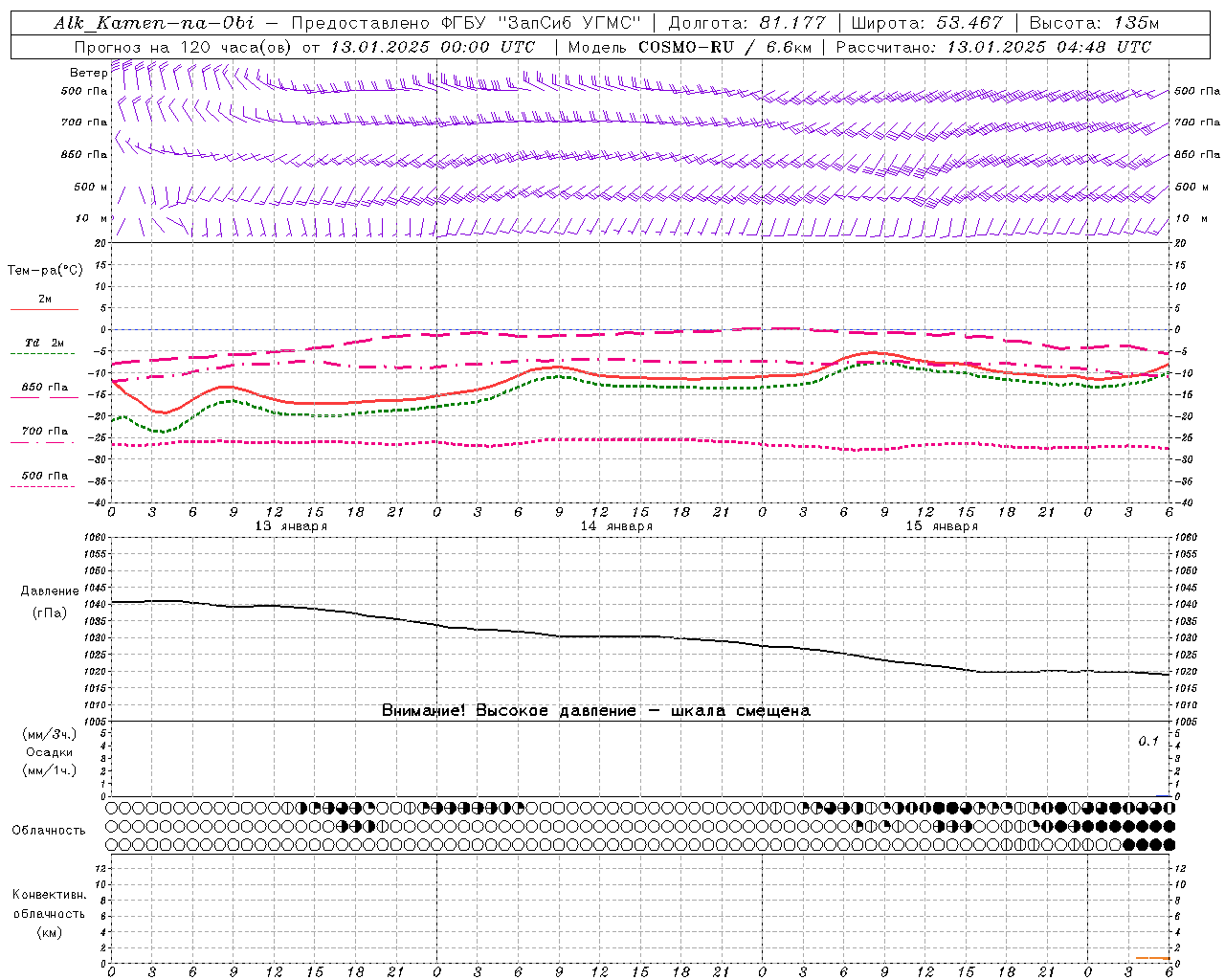Click the Ветер wind panel label

pyautogui.click(x=88, y=73)
